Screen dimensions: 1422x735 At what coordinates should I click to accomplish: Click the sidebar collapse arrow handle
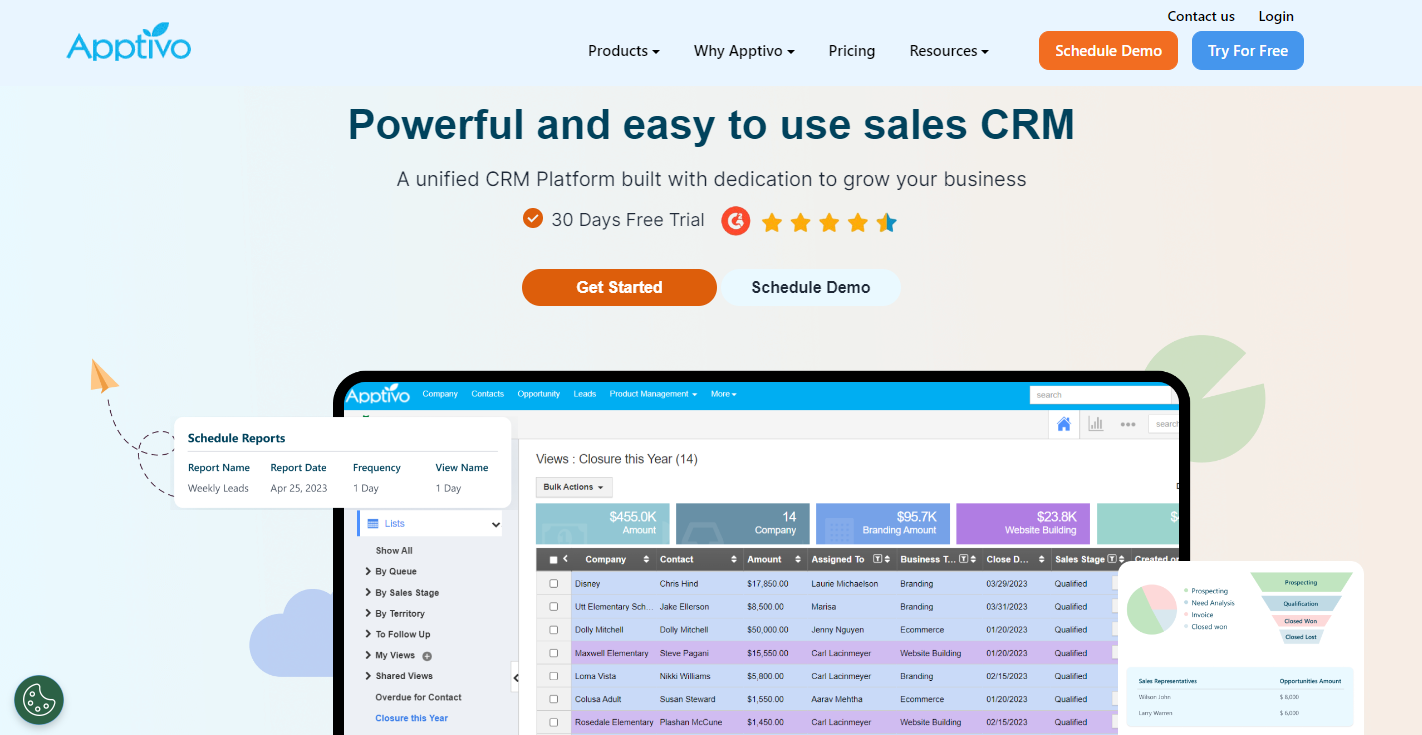(x=515, y=677)
